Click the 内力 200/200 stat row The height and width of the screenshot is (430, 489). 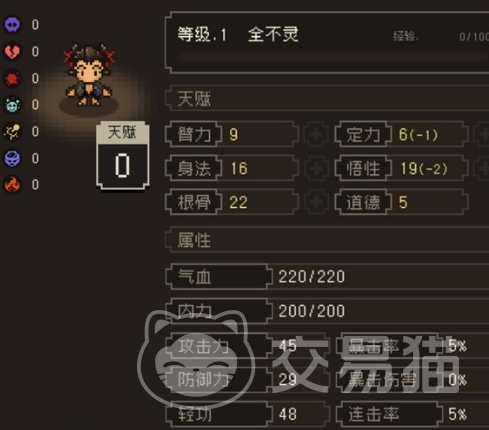[x=327, y=311]
